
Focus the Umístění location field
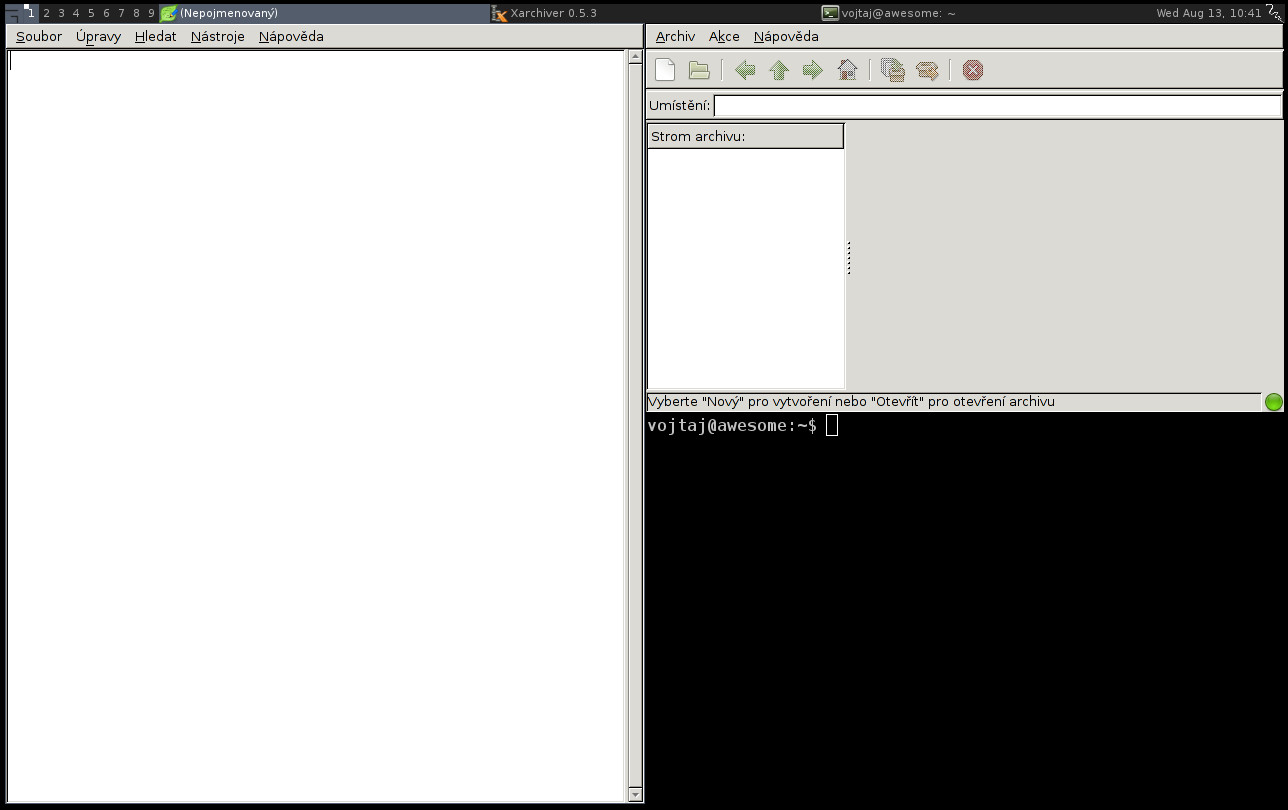(997, 106)
